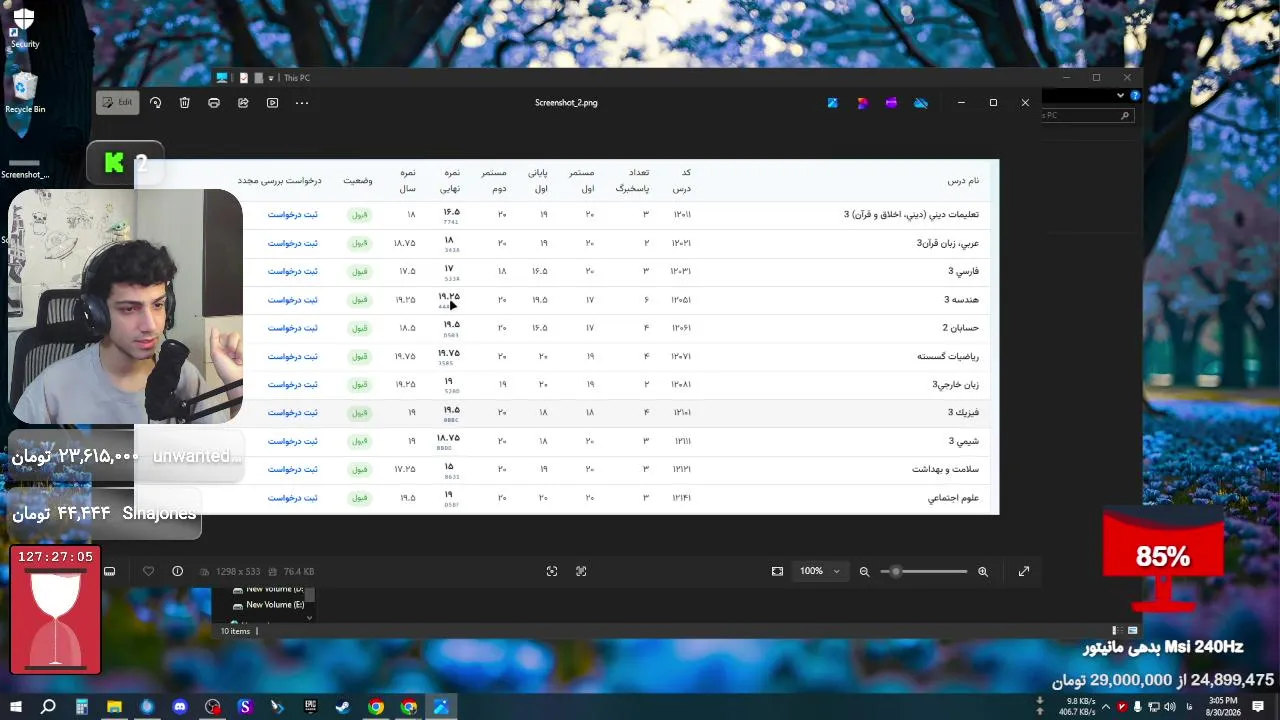The height and width of the screenshot is (720, 1280).
Task: Open the 100% zoom level dropdown
Action: click(x=820, y=571)
